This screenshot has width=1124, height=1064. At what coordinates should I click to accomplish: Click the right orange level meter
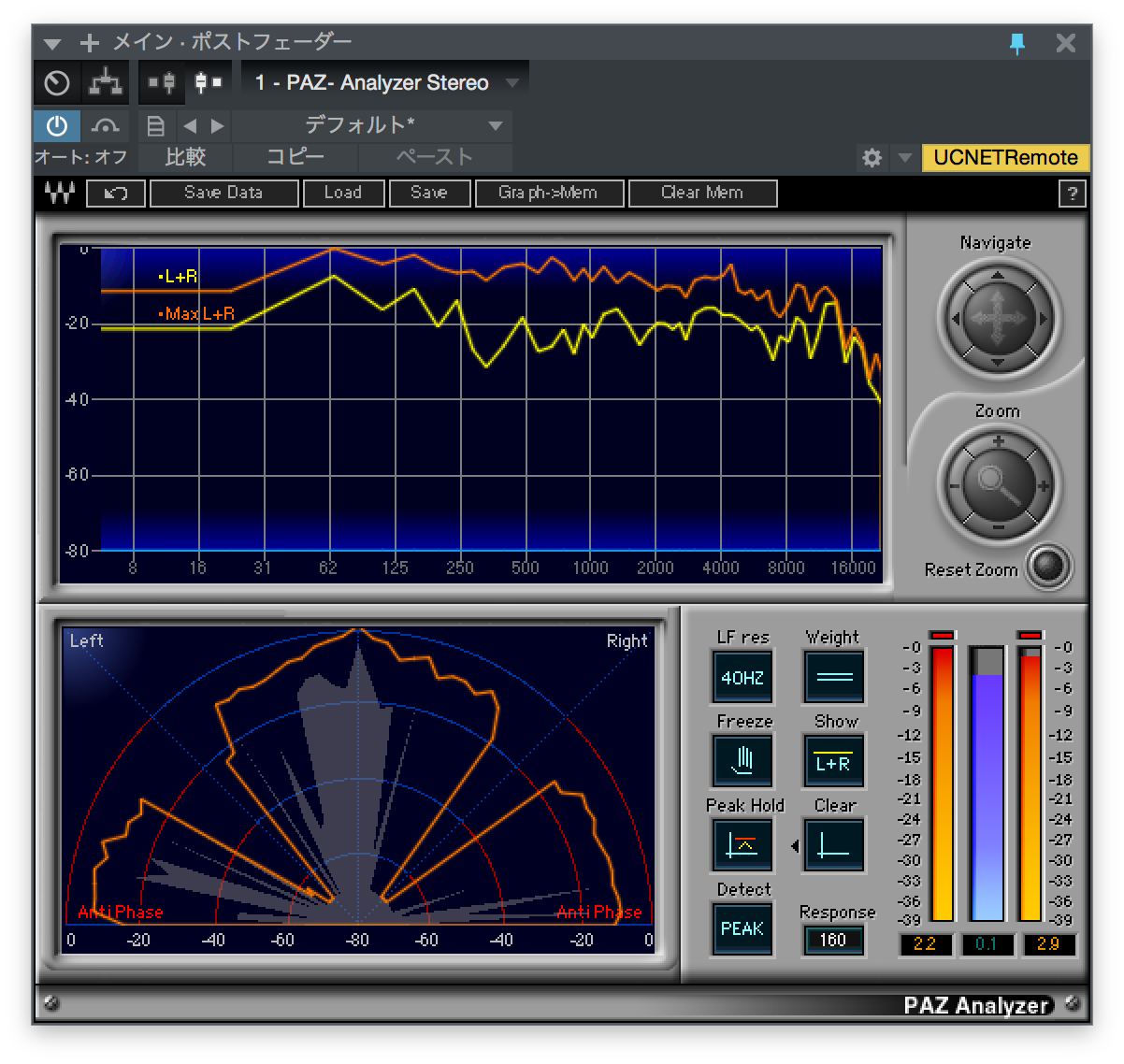pos(1030,784)
